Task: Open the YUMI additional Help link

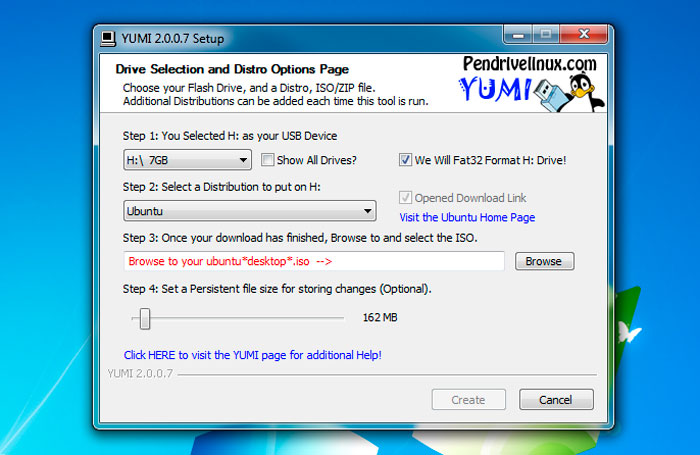Action: [x=253, y=355]
